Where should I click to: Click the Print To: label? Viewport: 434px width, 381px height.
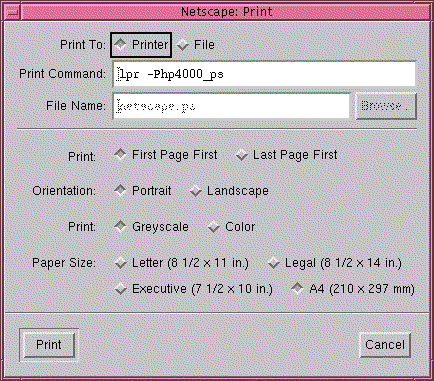[83, 45]
